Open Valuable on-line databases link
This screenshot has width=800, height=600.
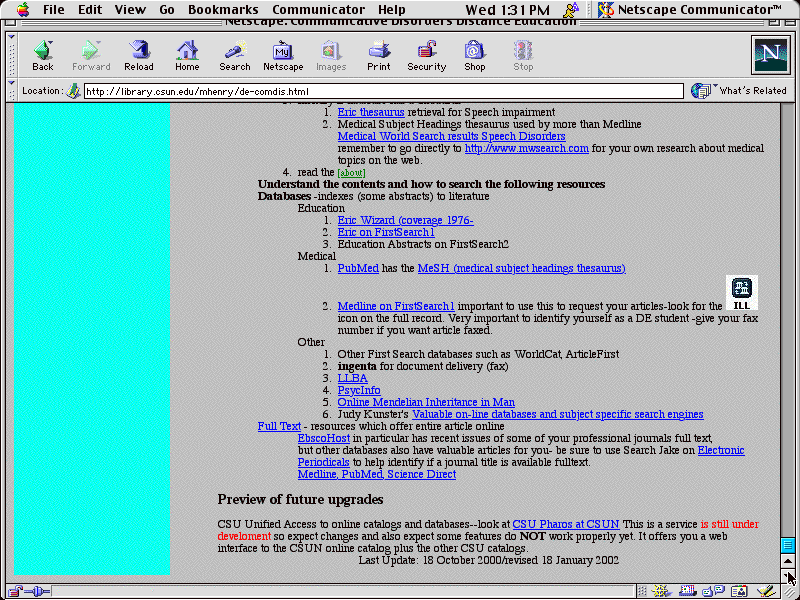pyautogui.click(x=558, y=414)
